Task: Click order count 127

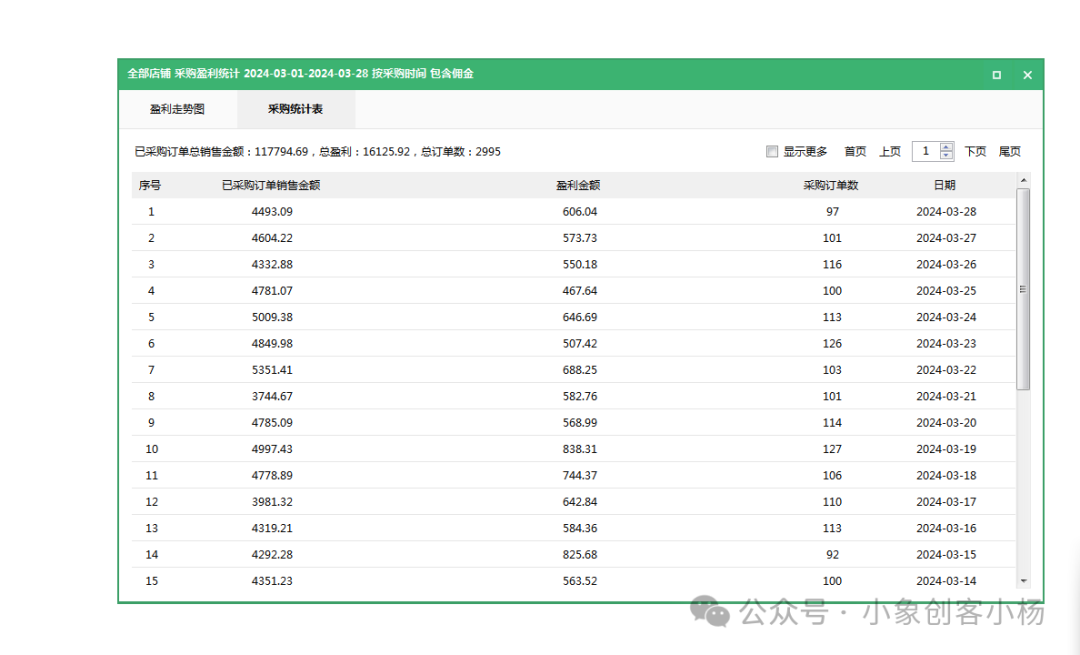Action: (832, 449)
